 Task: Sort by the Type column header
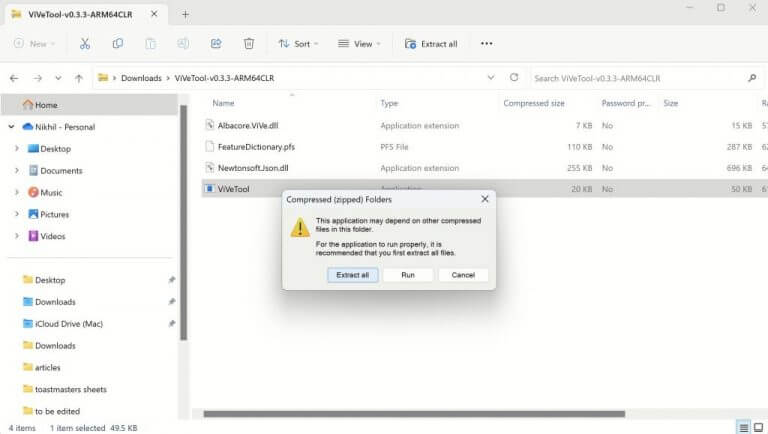(389, 103)
